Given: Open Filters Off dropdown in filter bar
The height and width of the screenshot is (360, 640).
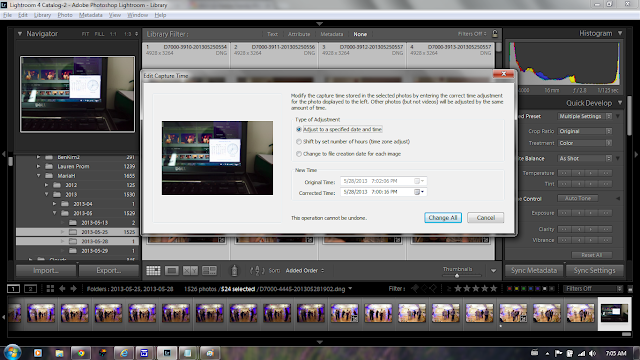Looking at the screenshot, I should point(472,34).
